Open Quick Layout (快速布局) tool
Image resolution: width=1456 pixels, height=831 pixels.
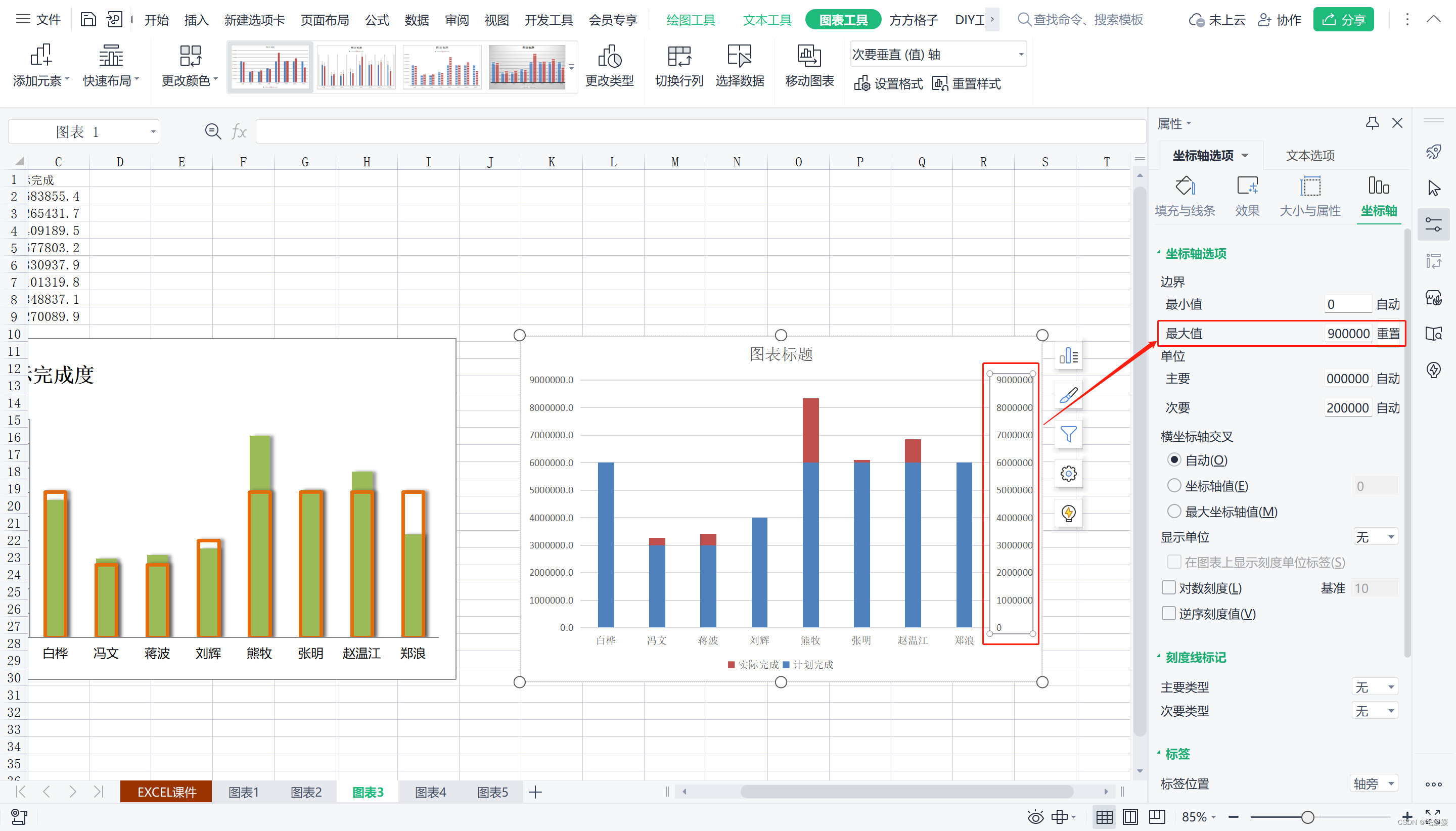111,56
